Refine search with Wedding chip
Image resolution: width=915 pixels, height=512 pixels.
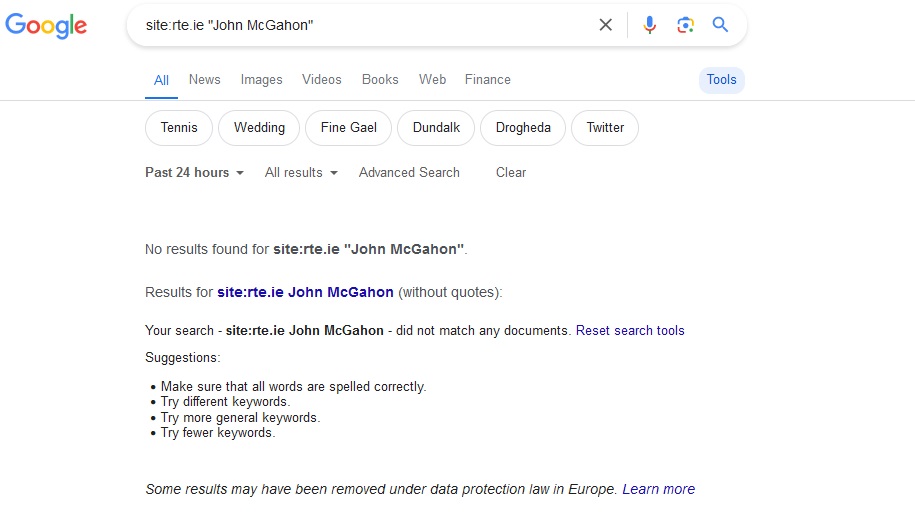point(259,128)
